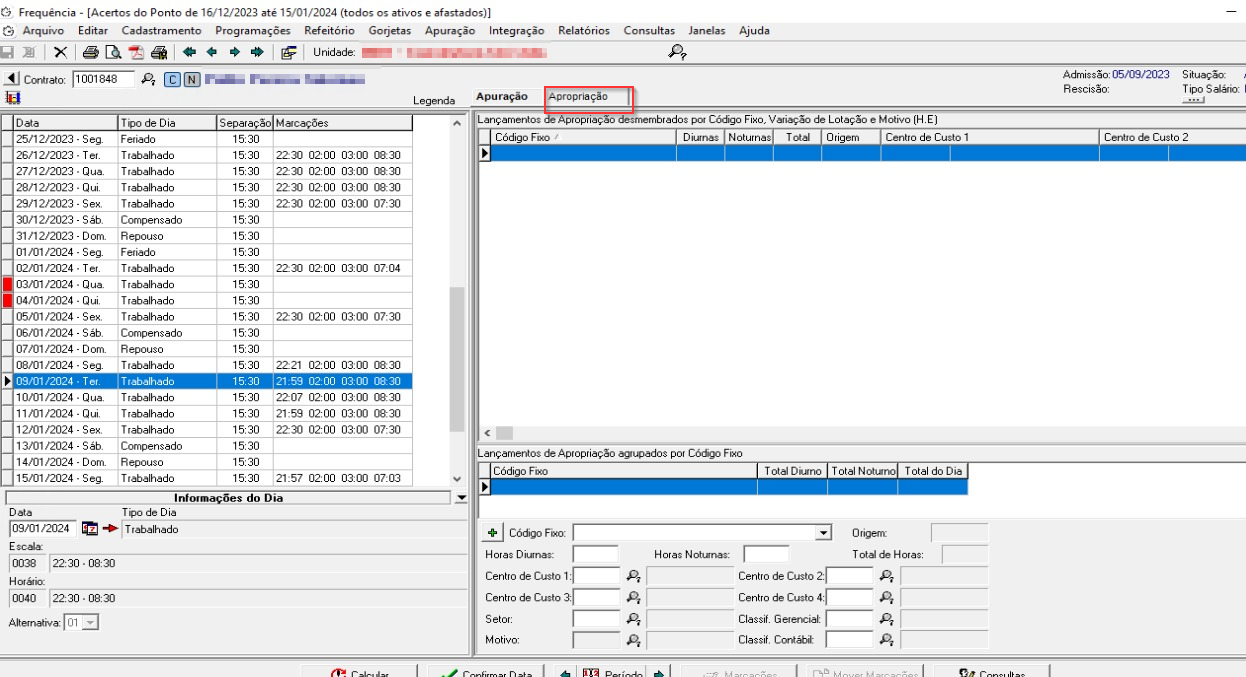Open the calendar icon beside the date
1246x677 pixels.
89,529
